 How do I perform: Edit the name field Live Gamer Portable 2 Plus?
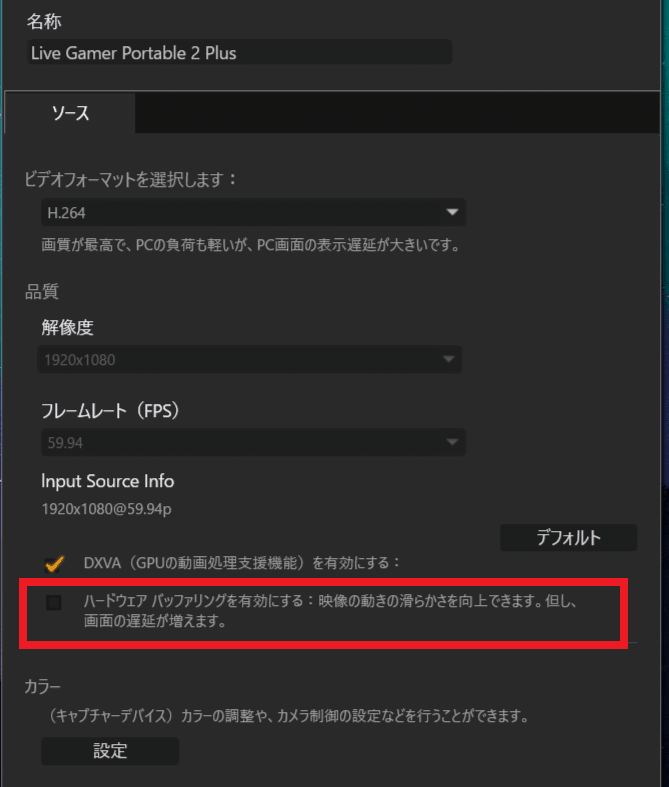click(x=239, y=53)
